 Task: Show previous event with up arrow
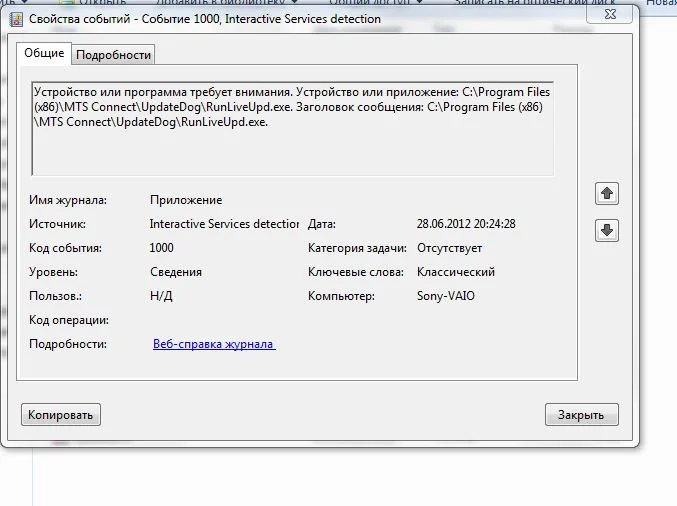pos(607,193)
